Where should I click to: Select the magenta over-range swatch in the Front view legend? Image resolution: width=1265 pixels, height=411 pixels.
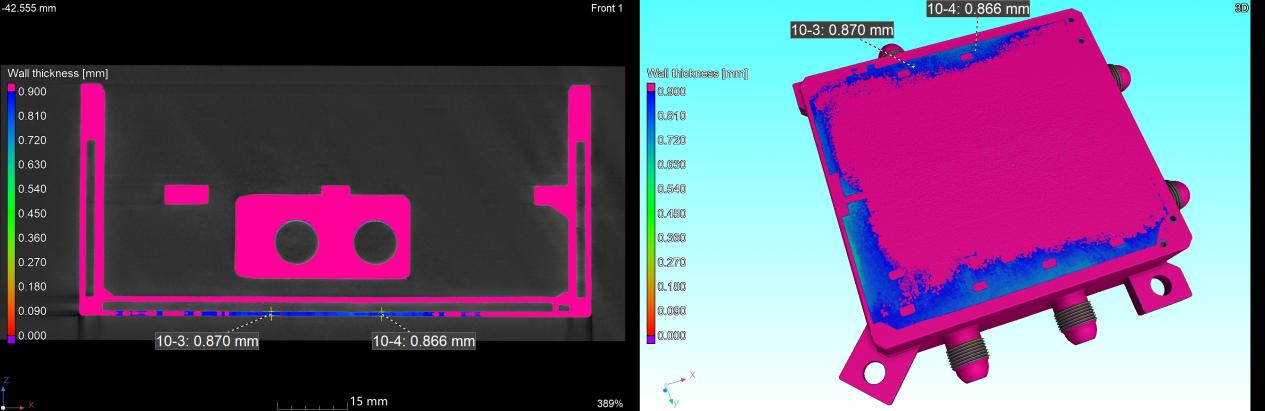pyautogui.click(x=11, y=88)
